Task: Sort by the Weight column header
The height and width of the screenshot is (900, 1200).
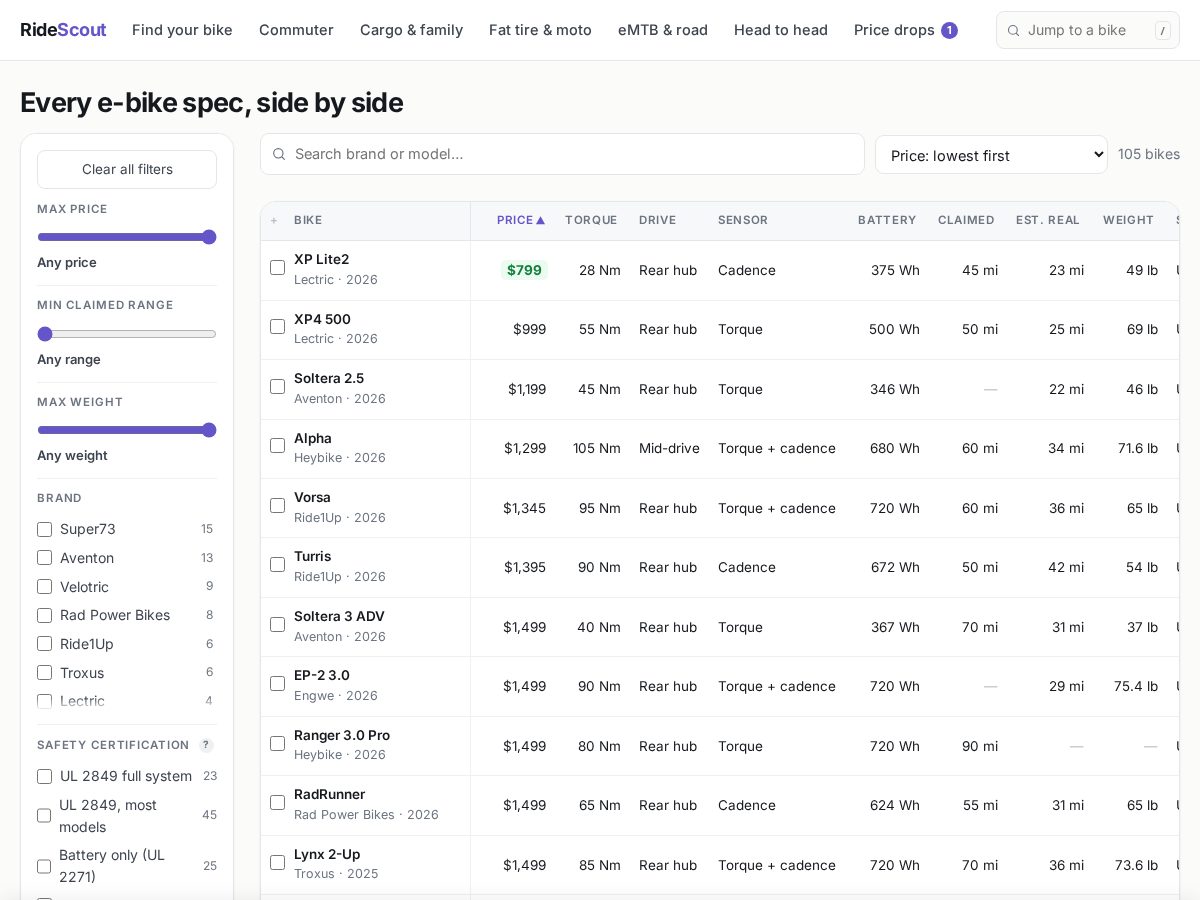Action: click(1129, 220)
